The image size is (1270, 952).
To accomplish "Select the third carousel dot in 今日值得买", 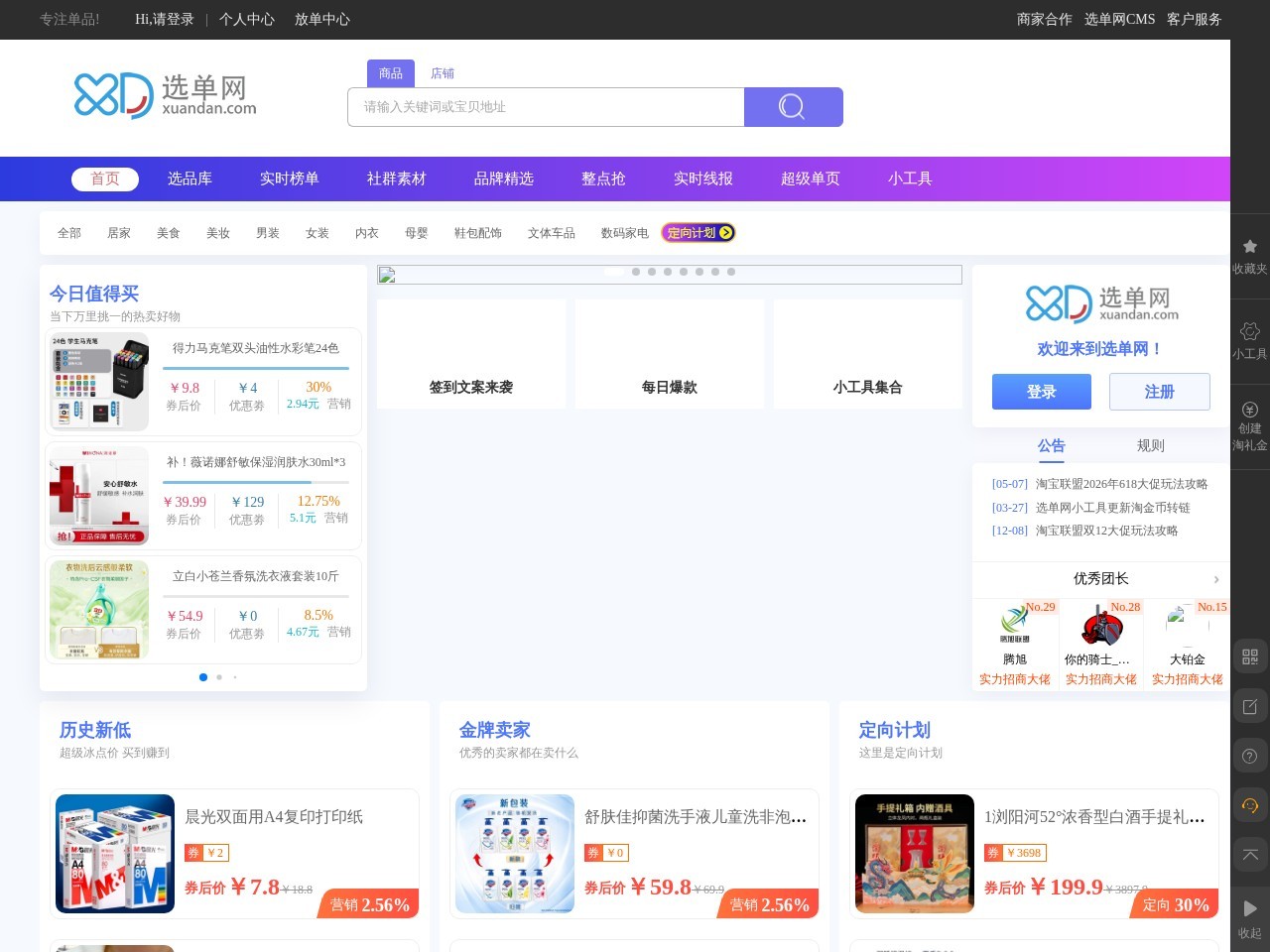I will pos(235,677).
